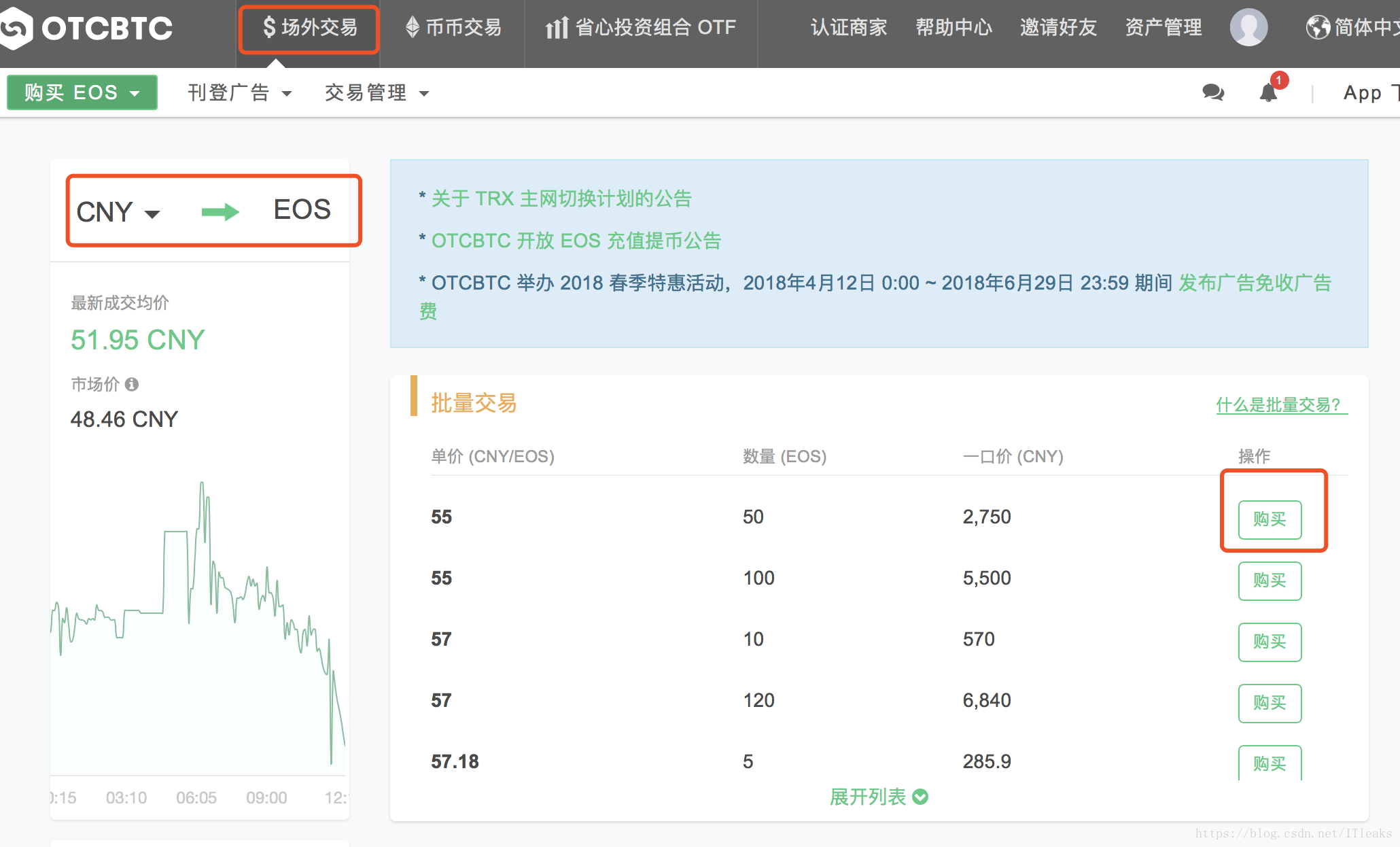Click the circled chevron beside 展开列表
Viewport: 1400px width, 847px height.
pyautogui.click(x=920, y=797)
